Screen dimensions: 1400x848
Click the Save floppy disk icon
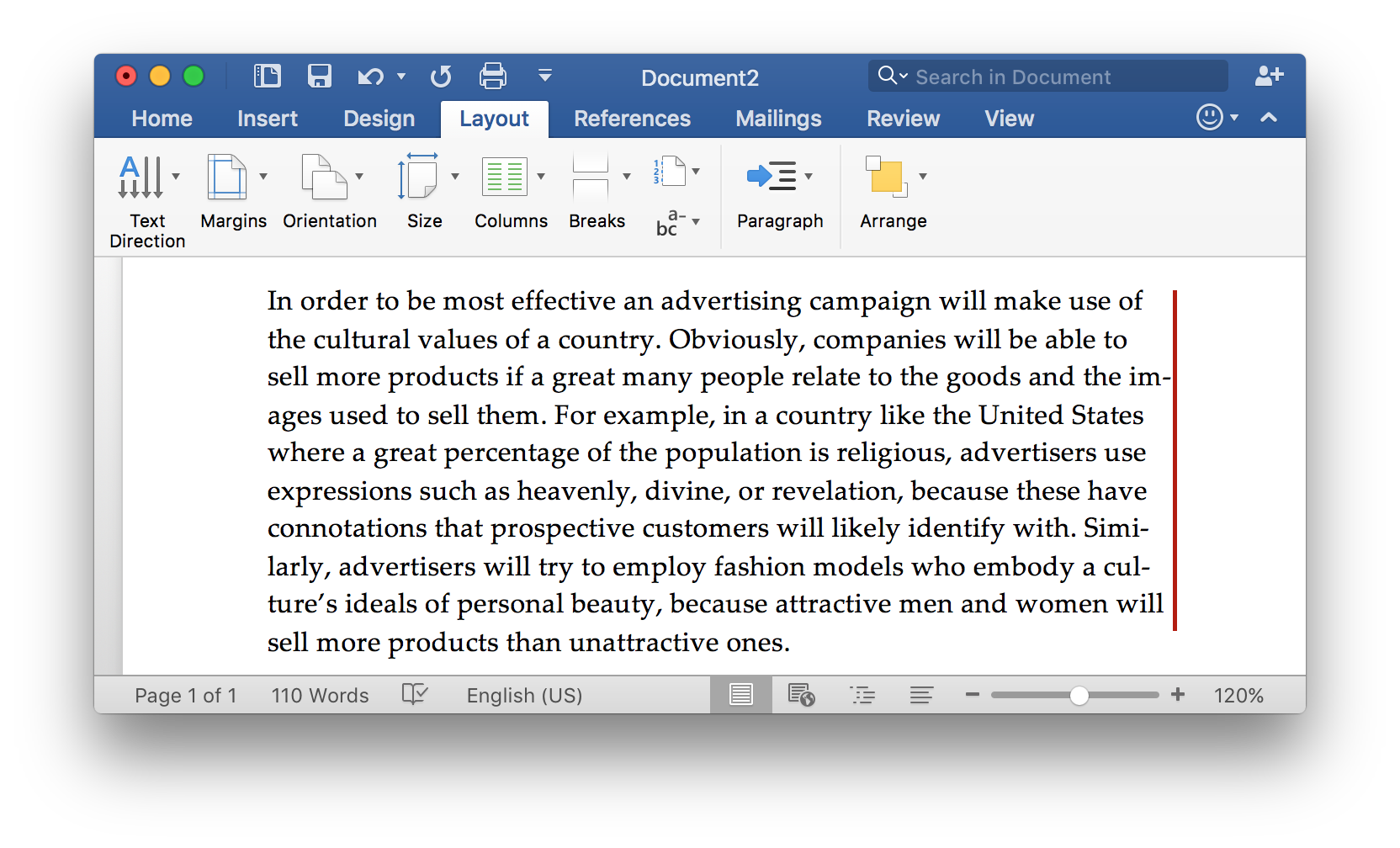pyautogui.click(x=320, y=77)
